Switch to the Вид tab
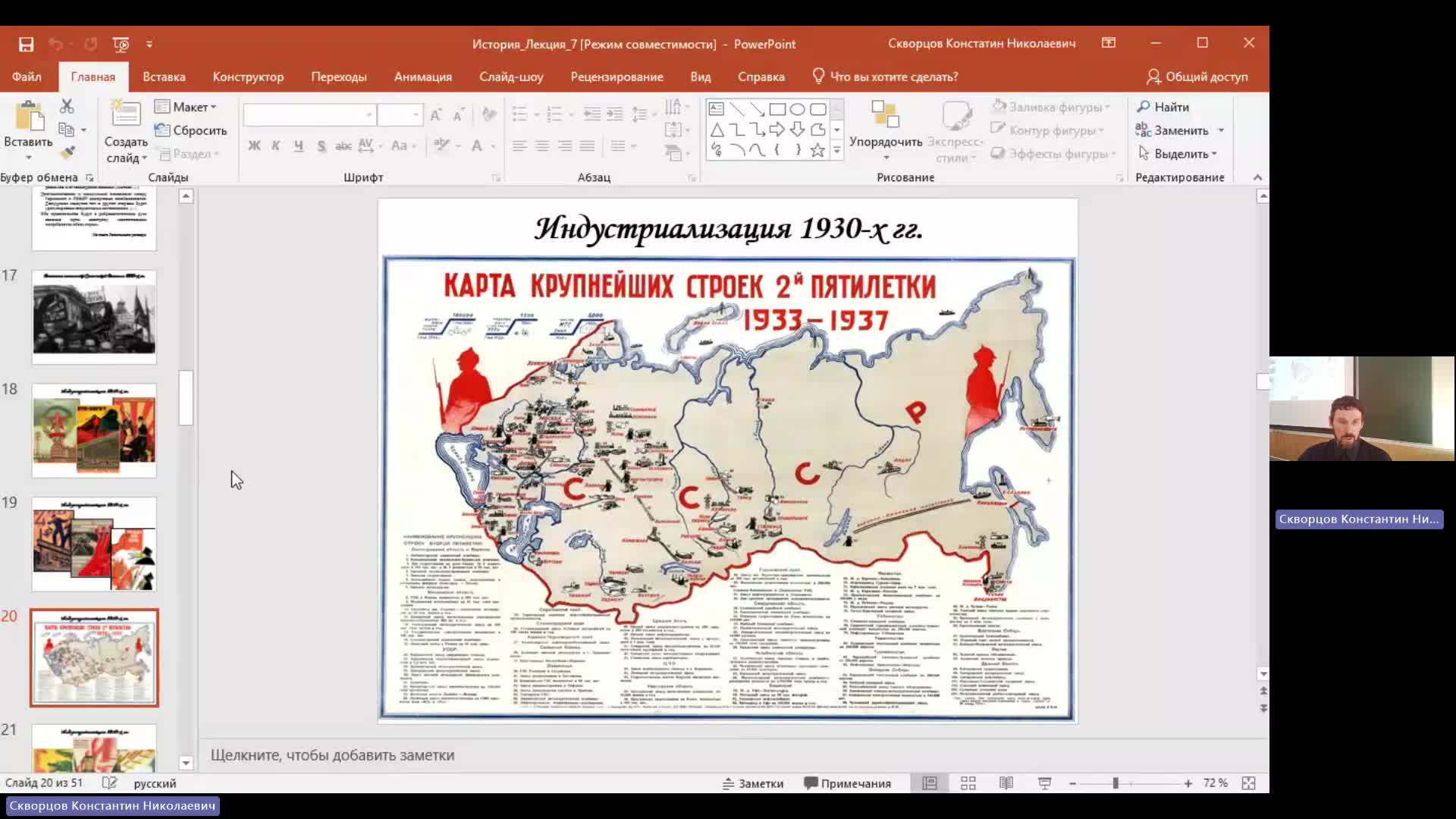 [701, 77]
